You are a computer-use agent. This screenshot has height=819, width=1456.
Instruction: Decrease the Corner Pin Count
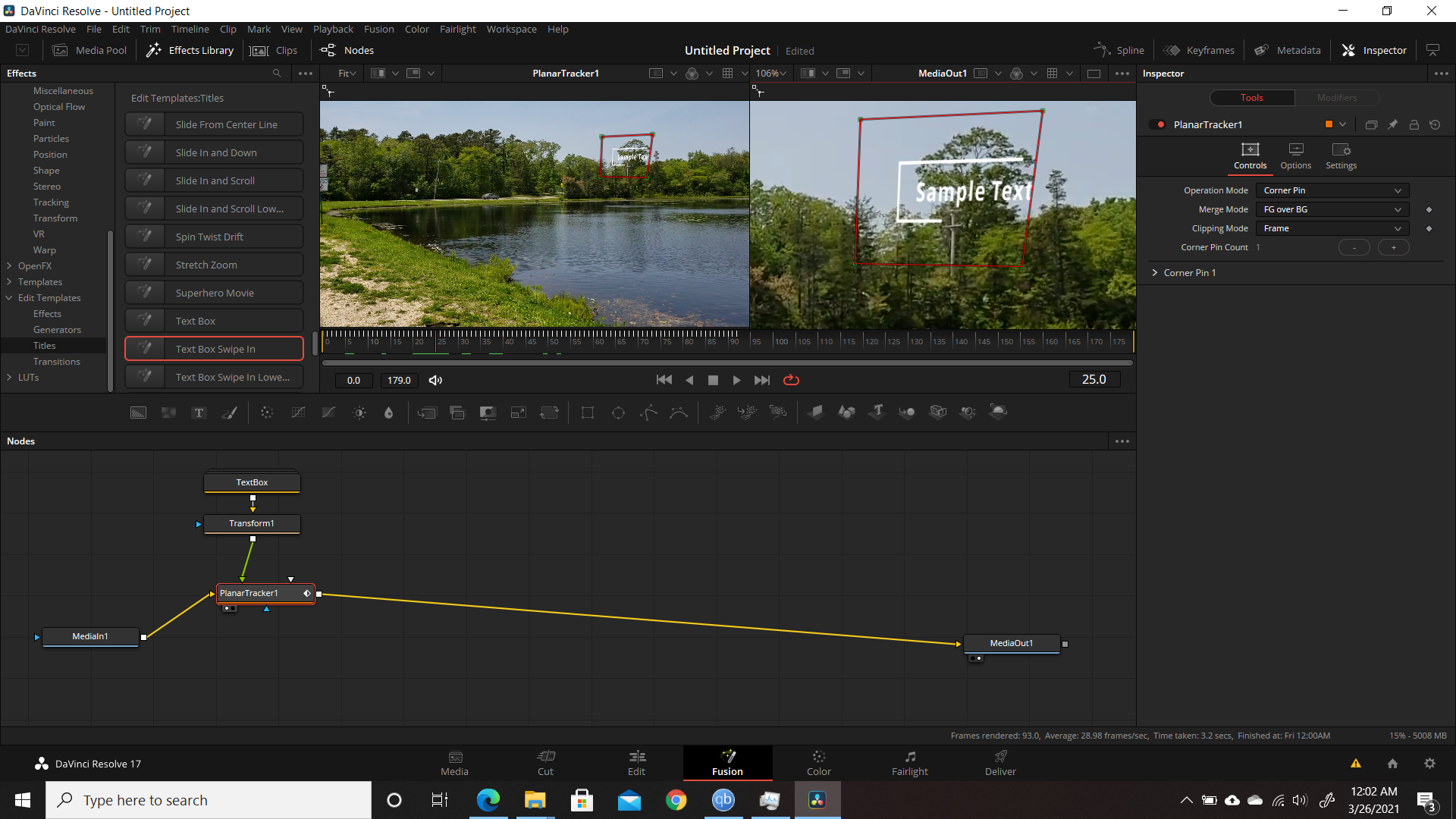click(1354, 248)
